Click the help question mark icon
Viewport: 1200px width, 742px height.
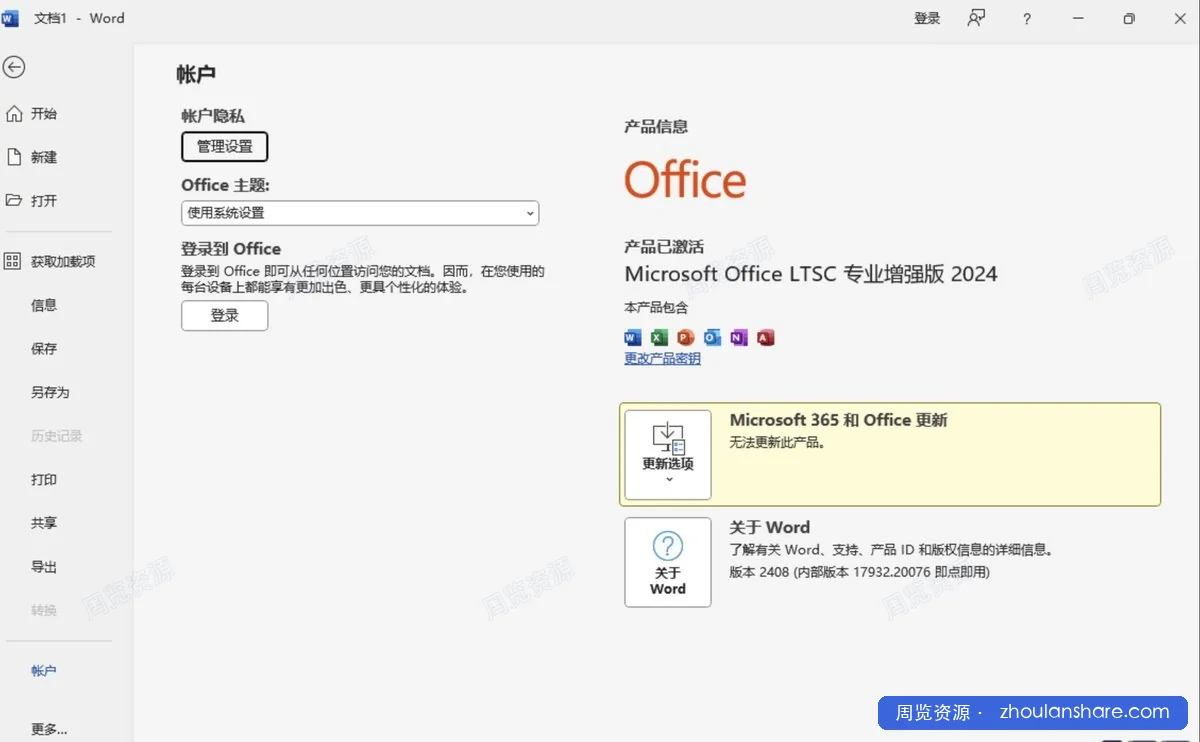point(1026,19)
